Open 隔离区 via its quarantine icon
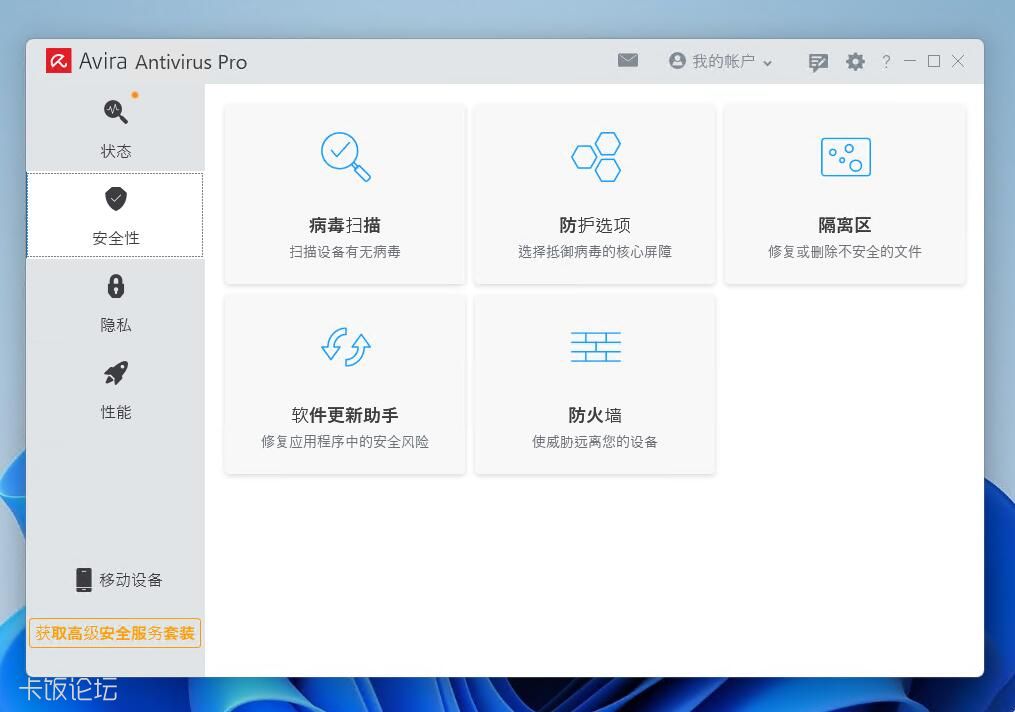The height and width of the screenshot is (712, 1015). pyautogui.click(x=845, y=155)
